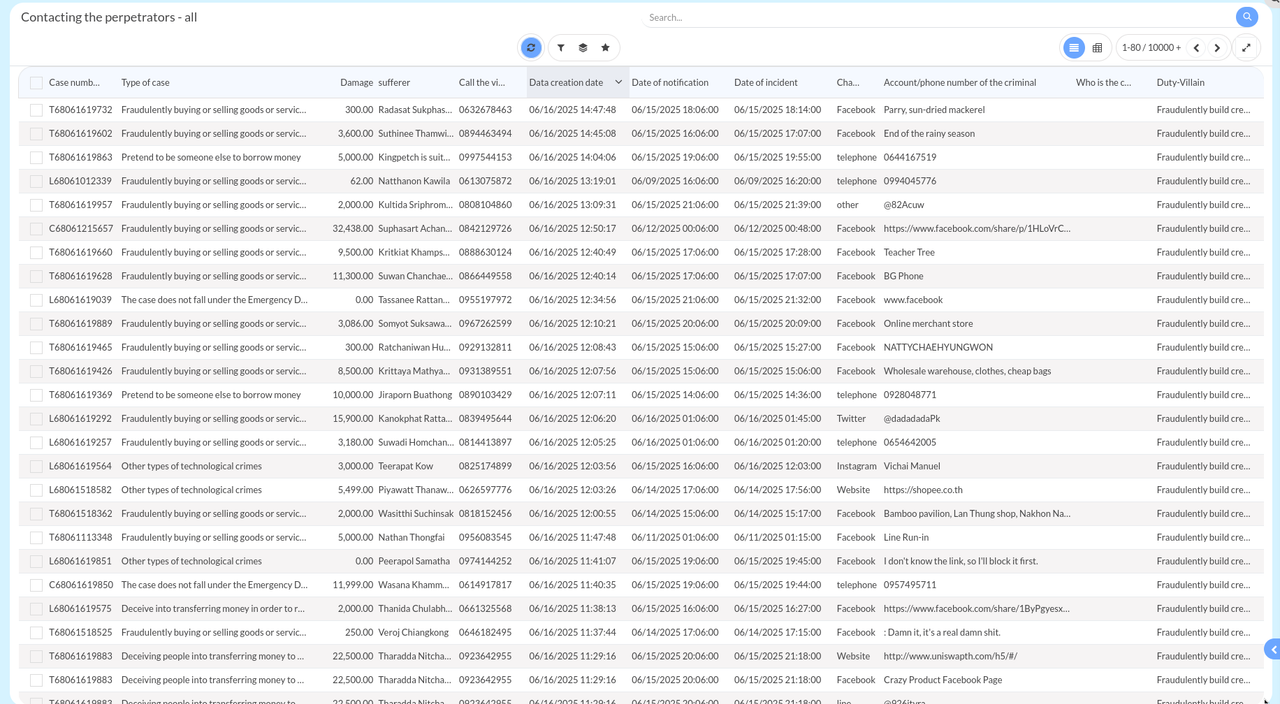Check the box for case L68061619039
Viewport: 1280px width, 704px height.
pyautogui.click(x=36, y=300)
